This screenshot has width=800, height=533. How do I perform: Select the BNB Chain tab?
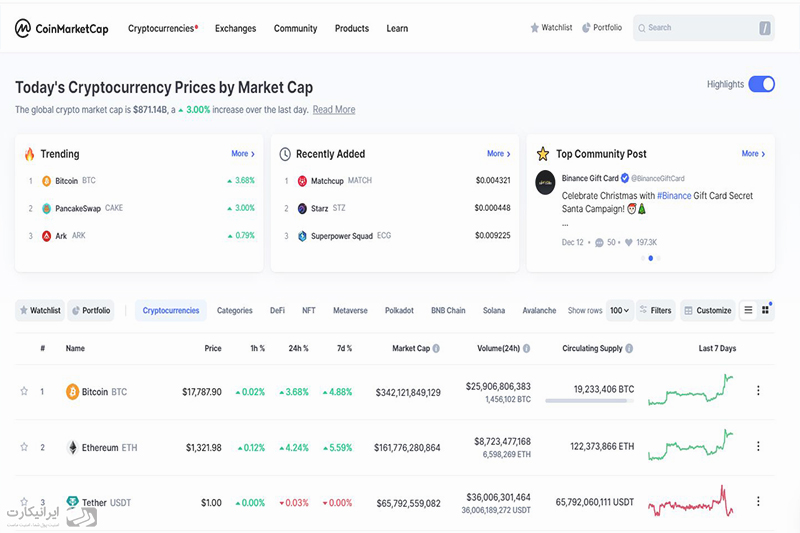(x=448, y=310)
